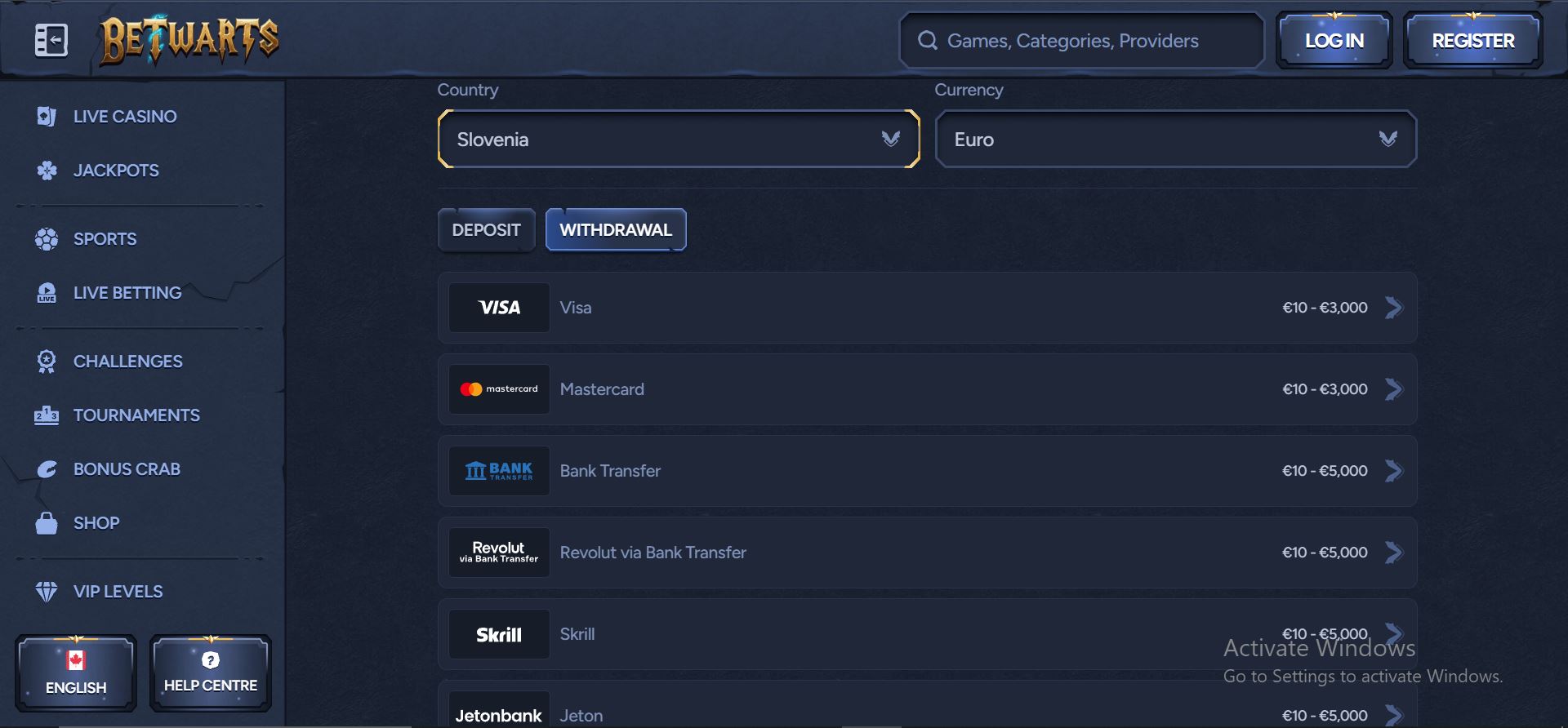The width and height of the screenshot is (1568, 728).
Task: Open the Tournaments page
Action: [136, 415]
